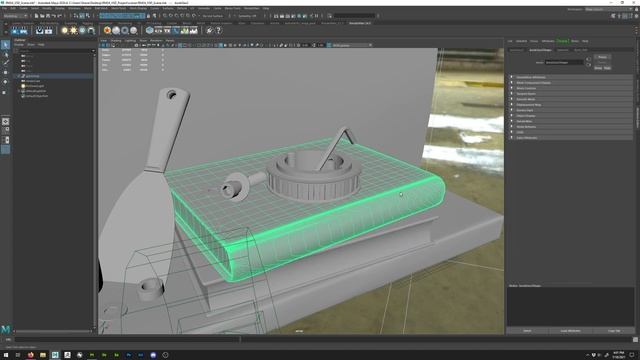Switch to single-pane viewport layout
The height and width of the screenshot is (360, 640).
[x=5, y=121]
